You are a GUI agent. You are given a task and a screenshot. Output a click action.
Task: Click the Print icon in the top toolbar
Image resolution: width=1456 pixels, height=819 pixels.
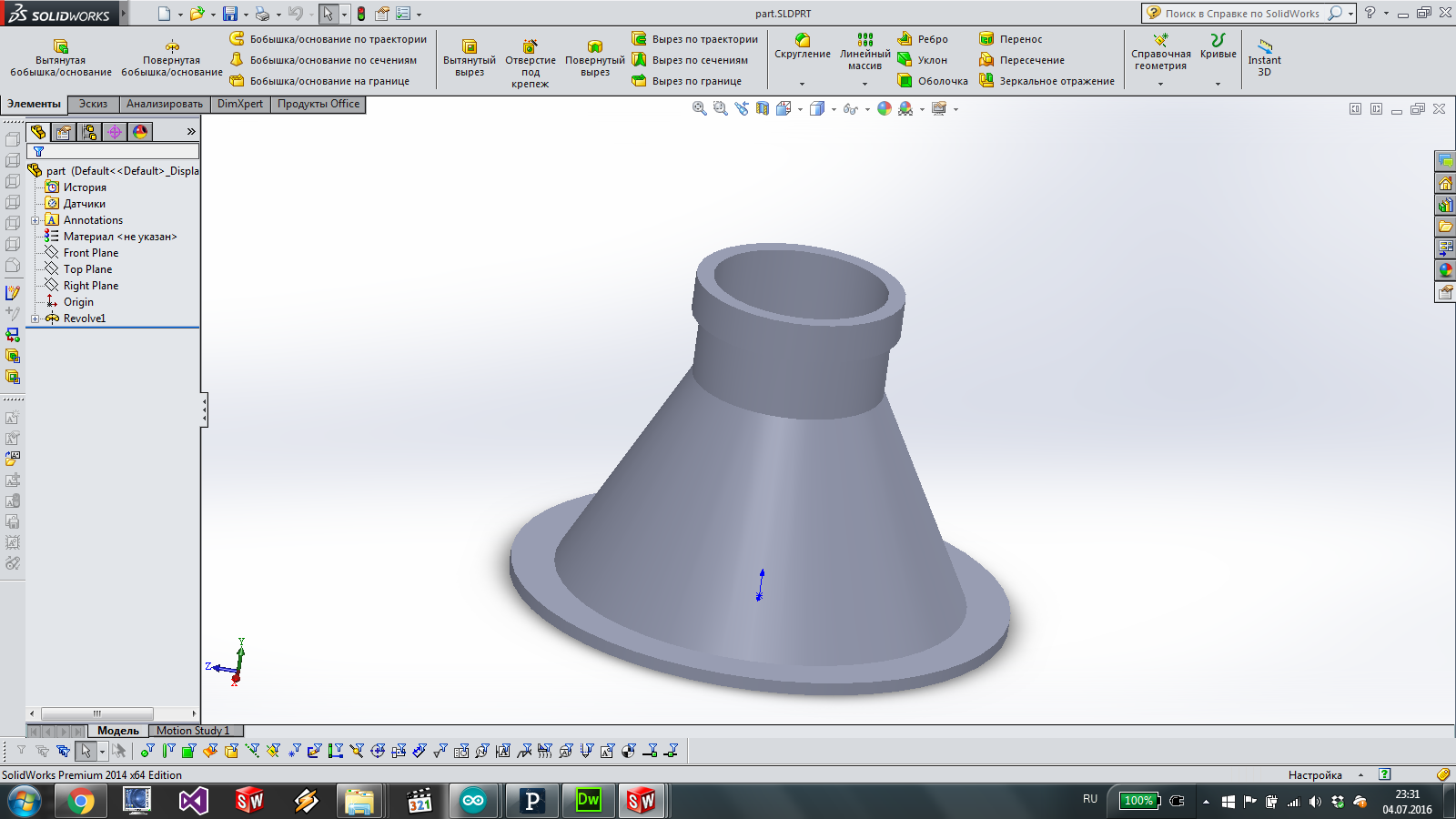262,14
